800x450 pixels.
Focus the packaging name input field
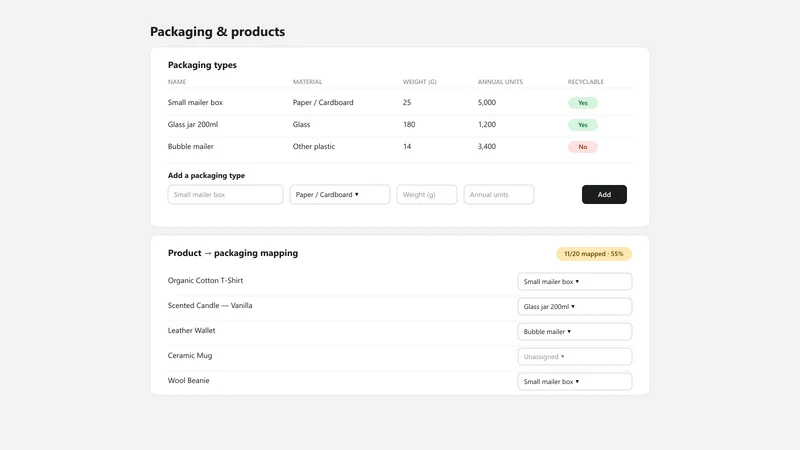pos(226,194)
